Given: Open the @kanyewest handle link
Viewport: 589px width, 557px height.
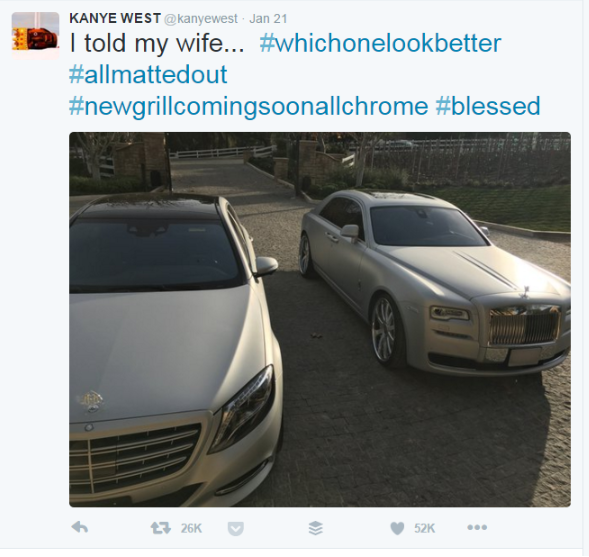Looking at the screenshot, I should 201,19.
